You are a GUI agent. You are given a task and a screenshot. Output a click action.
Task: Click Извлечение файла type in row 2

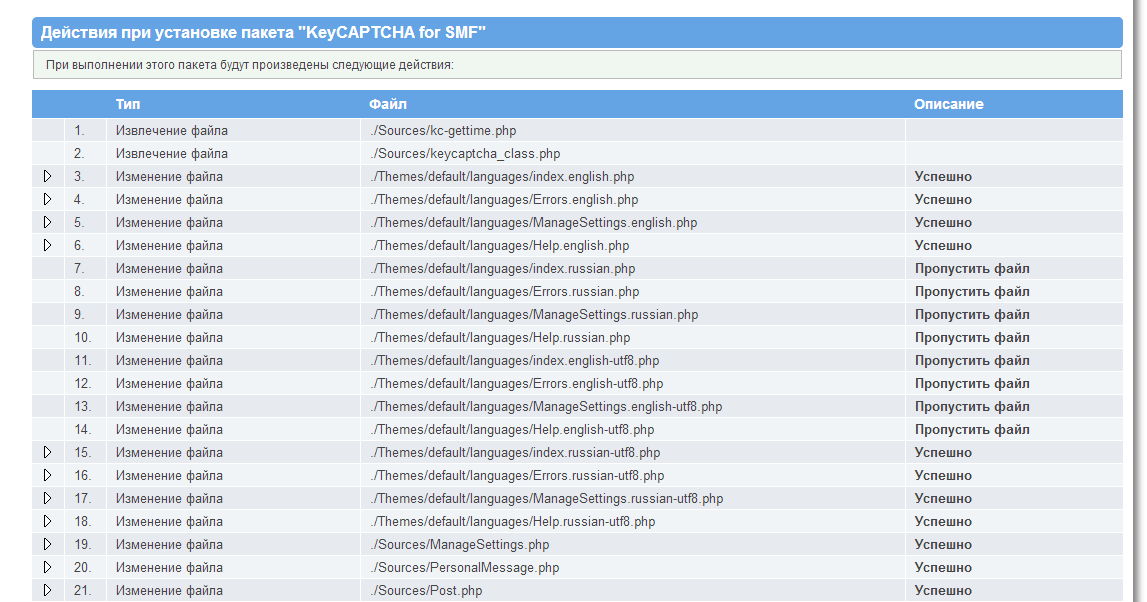point(171,154)
